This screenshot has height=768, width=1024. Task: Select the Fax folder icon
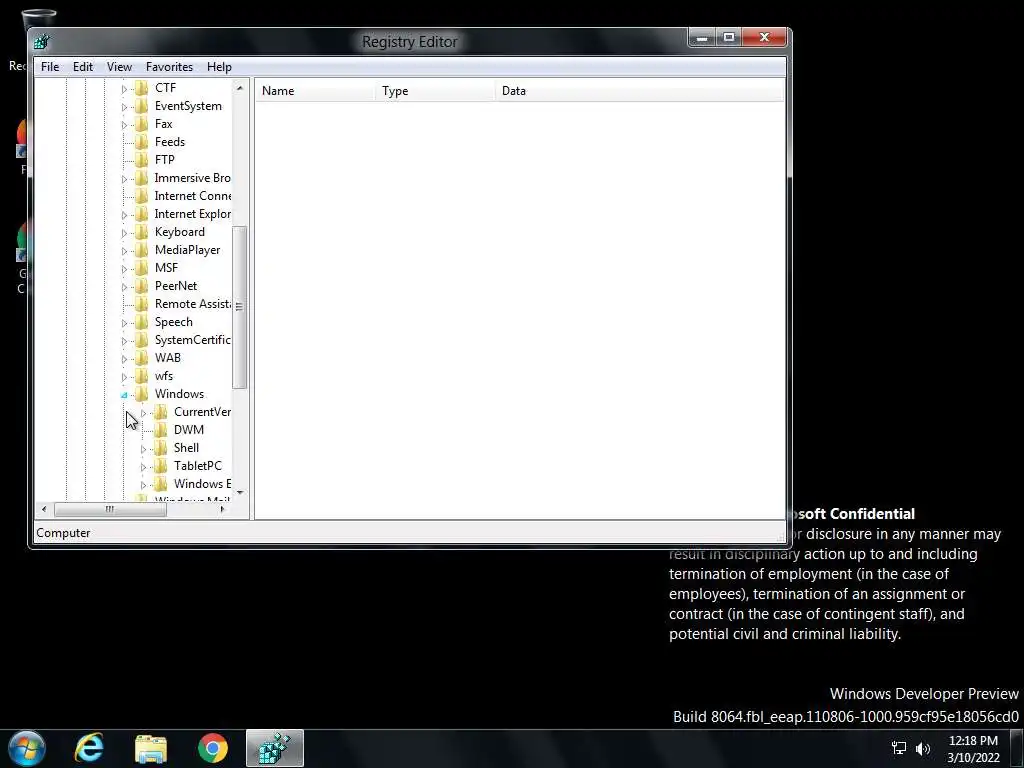pyautogui.click(x=141, y=123)
